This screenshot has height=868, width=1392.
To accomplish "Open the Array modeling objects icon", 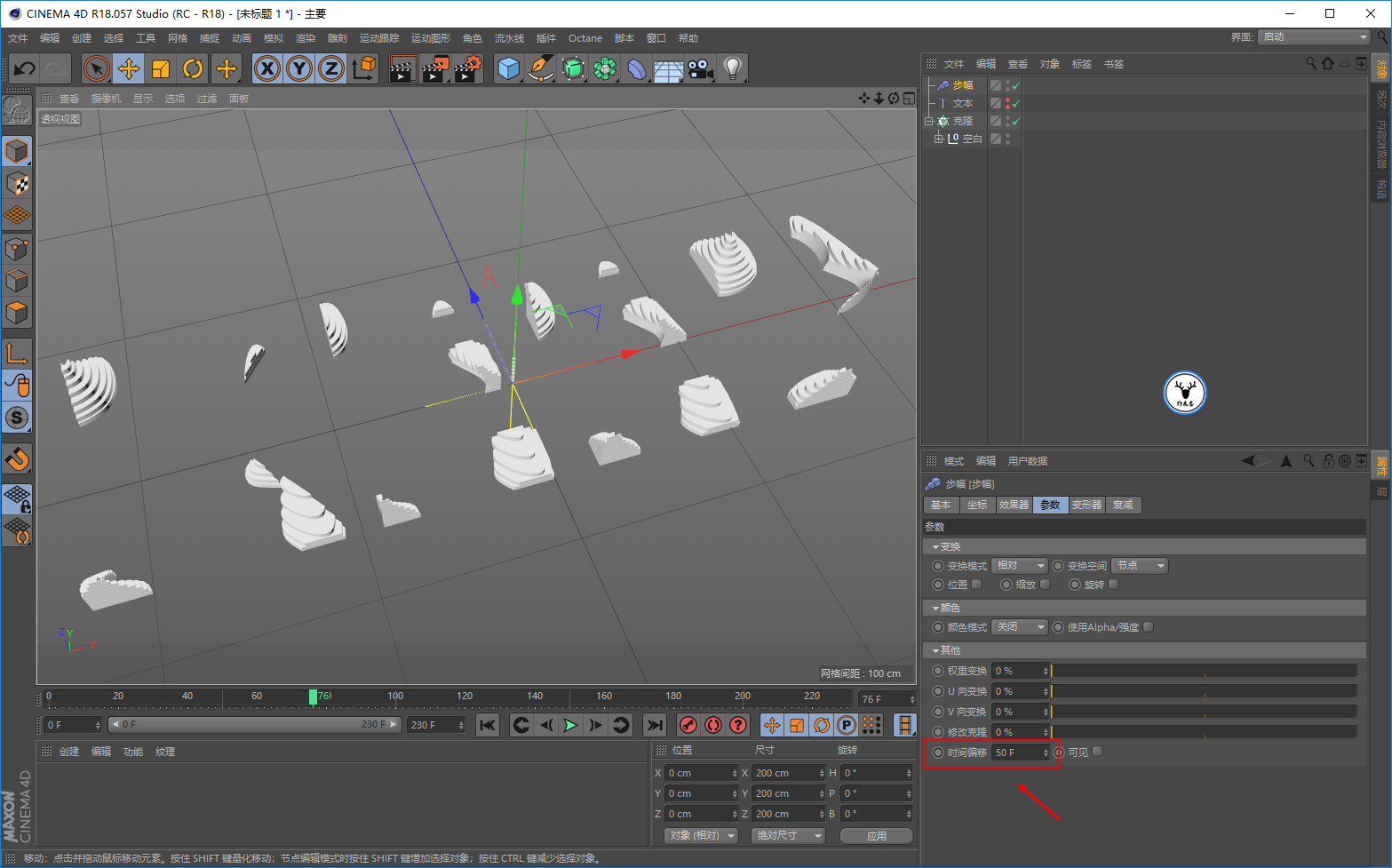I will pos(605,68).
